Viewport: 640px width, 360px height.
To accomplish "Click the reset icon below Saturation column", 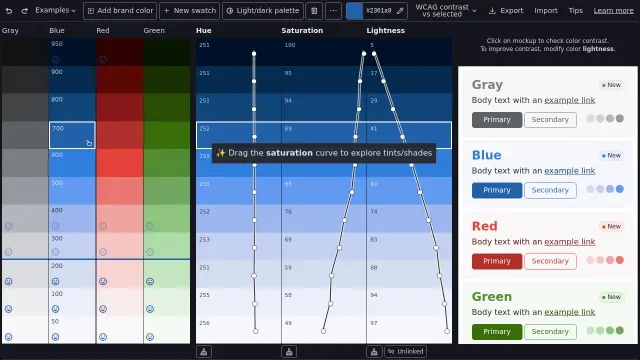I will [x=289, y=351].
